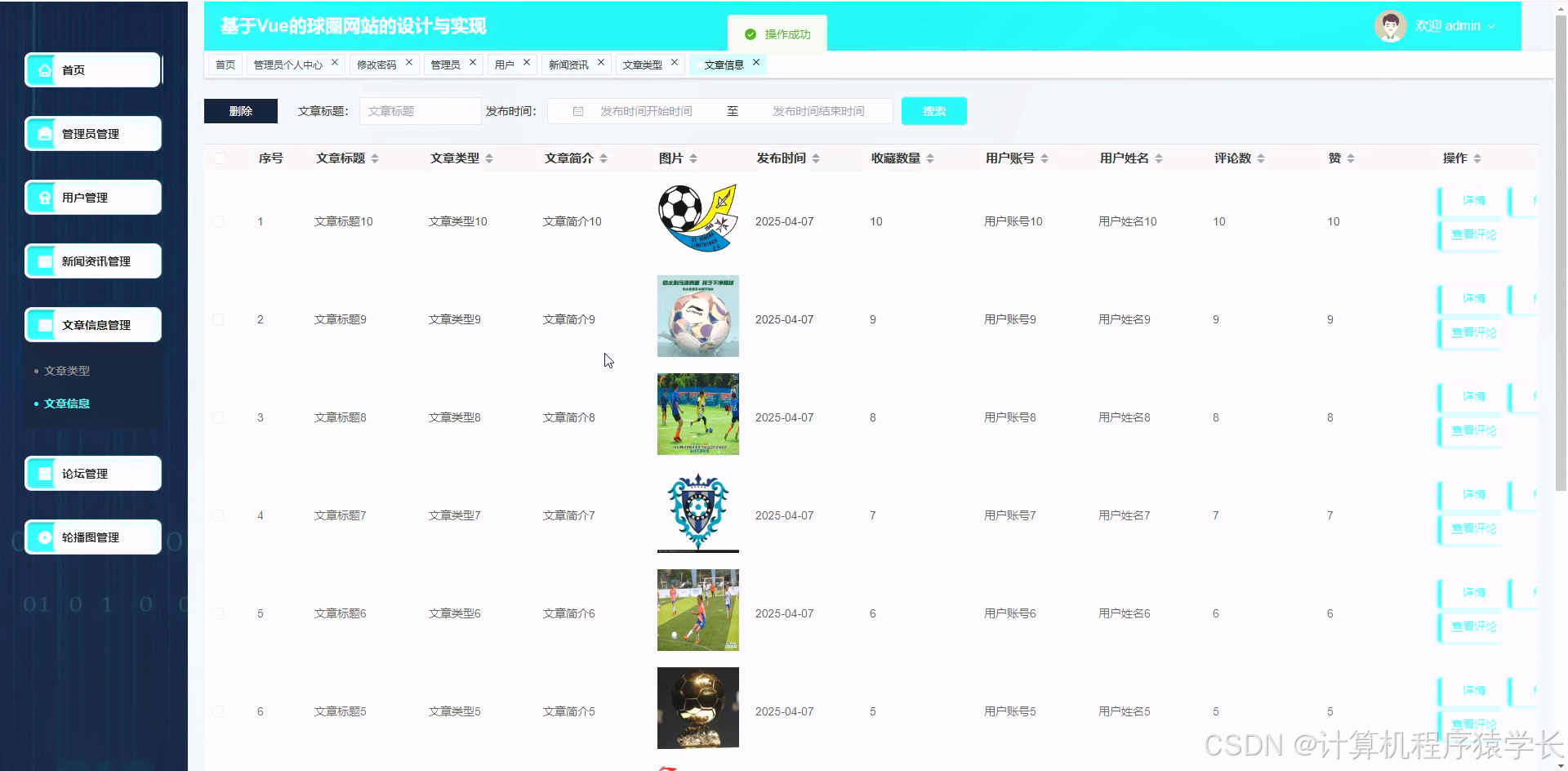The height and width of the screenshot is (771, 1568).
Task: Click the calendar icon in date range
Action: tap(578, 111)
